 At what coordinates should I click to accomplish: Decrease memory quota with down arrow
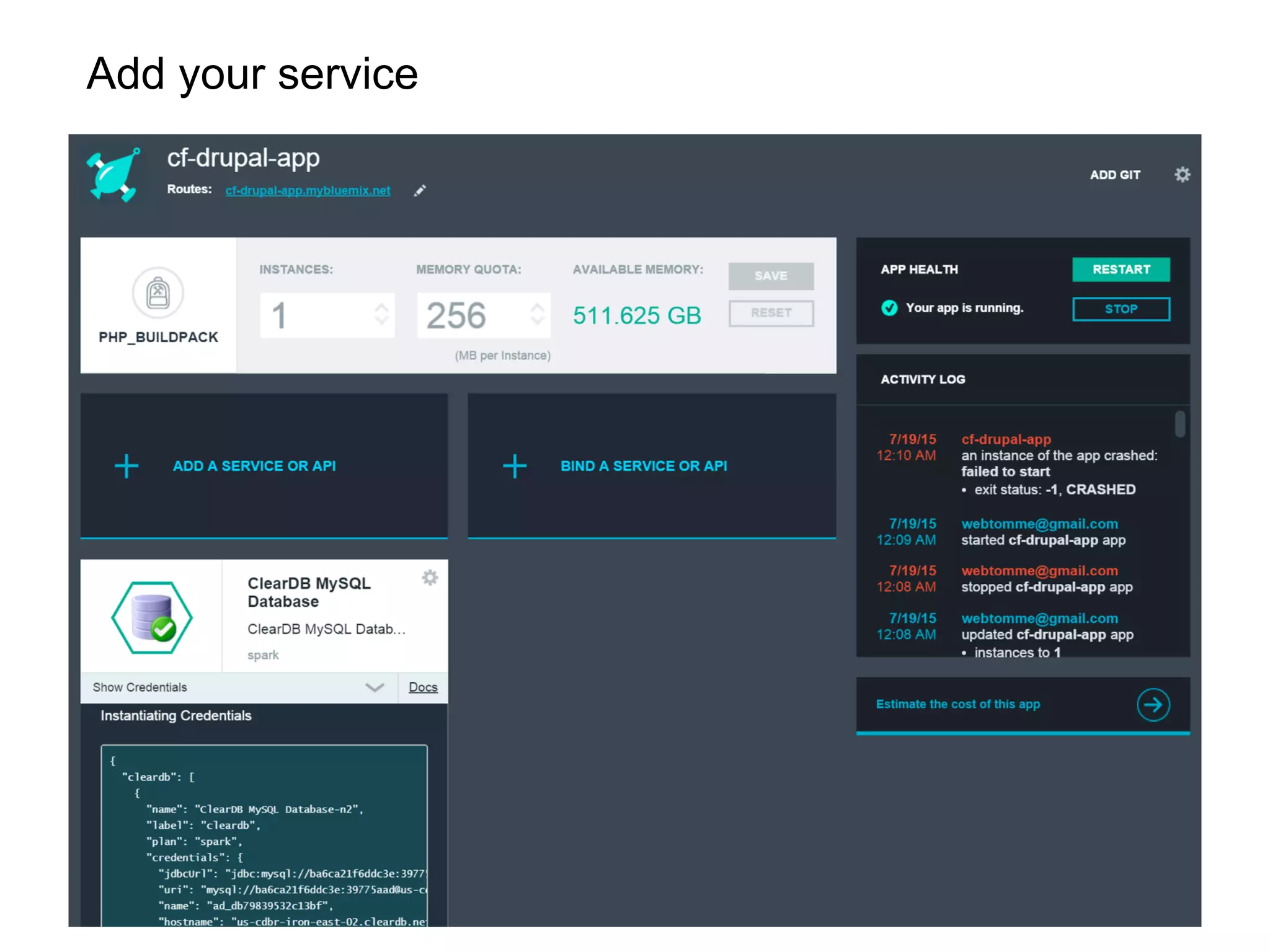click(x=537, y=321)
